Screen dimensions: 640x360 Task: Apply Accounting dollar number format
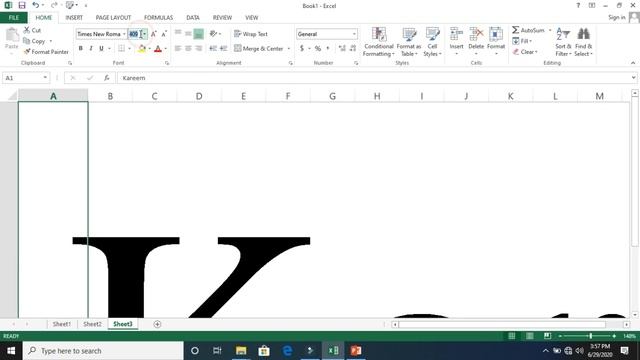[x=302, y=49]
